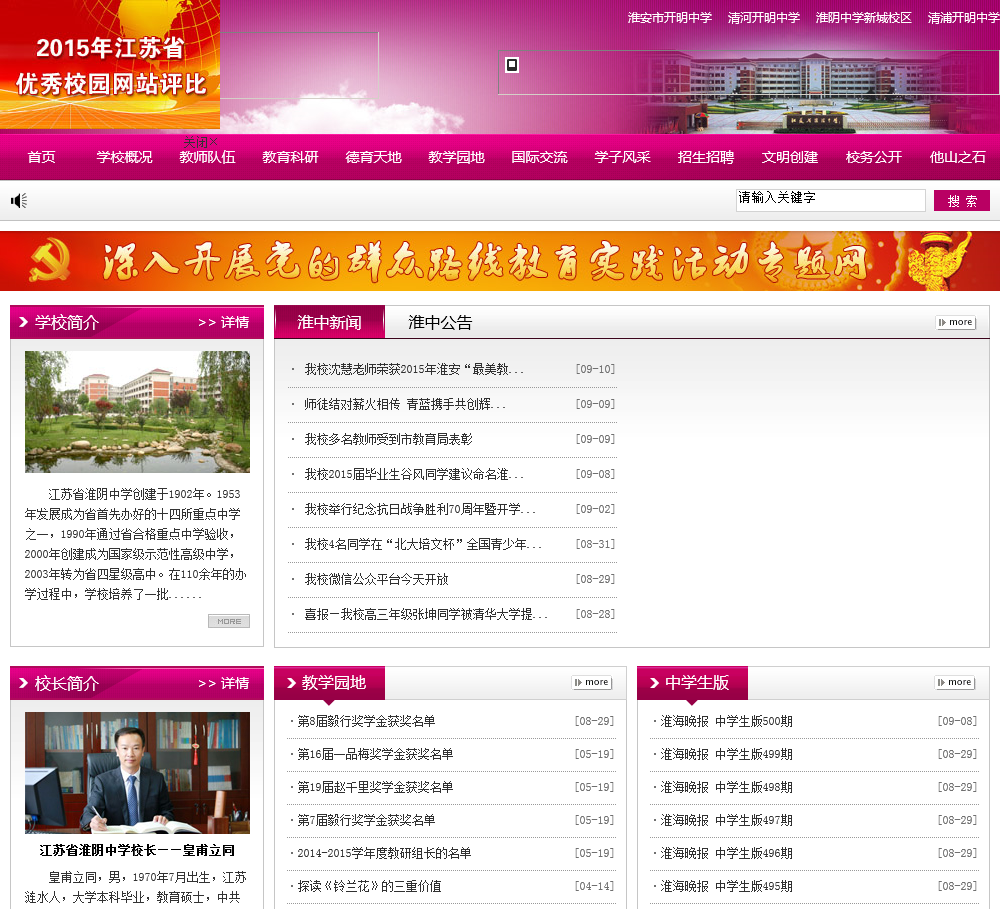The height and width of the screenshot is (909, 1000).
Task: Click more button in 教学园地 panel
Action: (x=592, y=682)
